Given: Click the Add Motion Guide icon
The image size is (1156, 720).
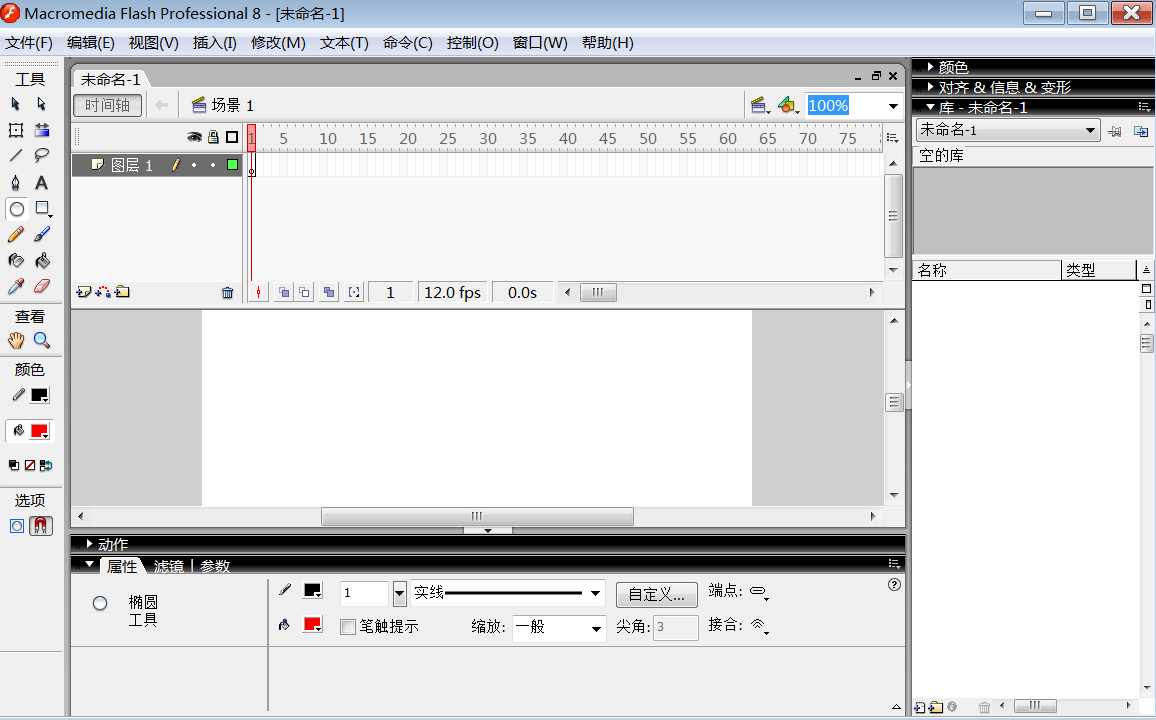Looking at the screenshot, I should tap(103, 292).
